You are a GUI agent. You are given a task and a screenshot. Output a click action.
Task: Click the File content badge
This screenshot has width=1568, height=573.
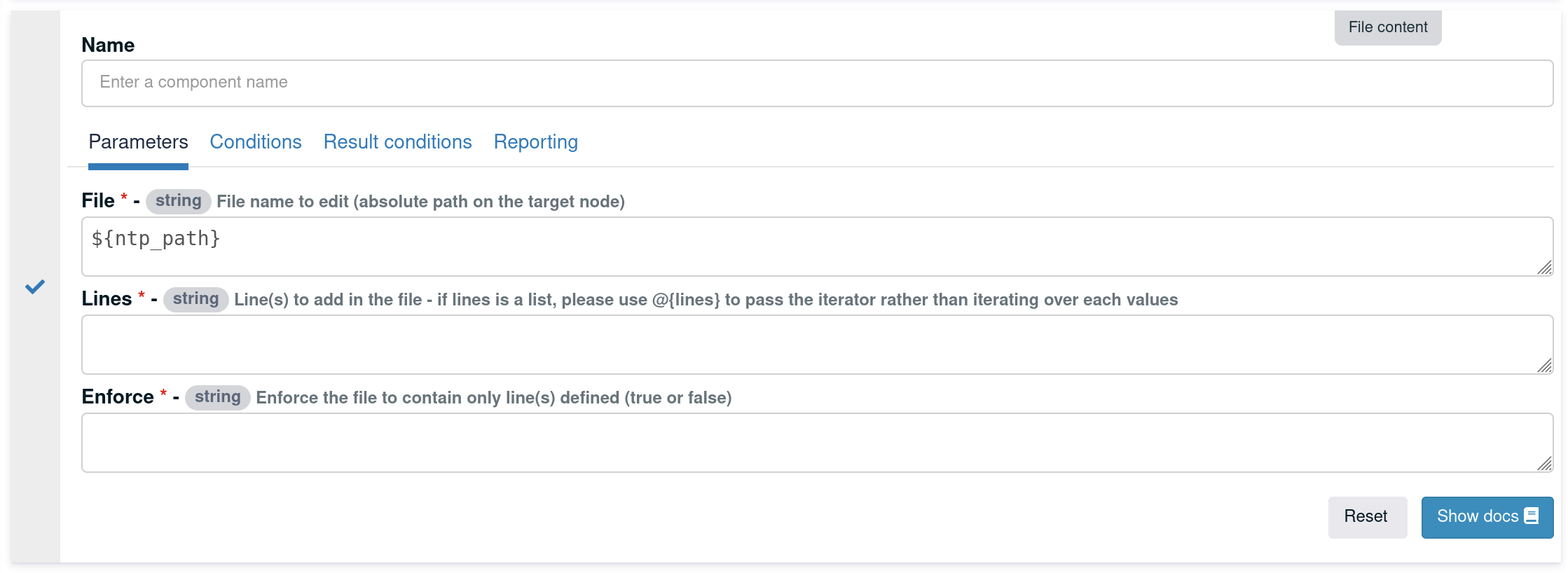[1387, 27]
